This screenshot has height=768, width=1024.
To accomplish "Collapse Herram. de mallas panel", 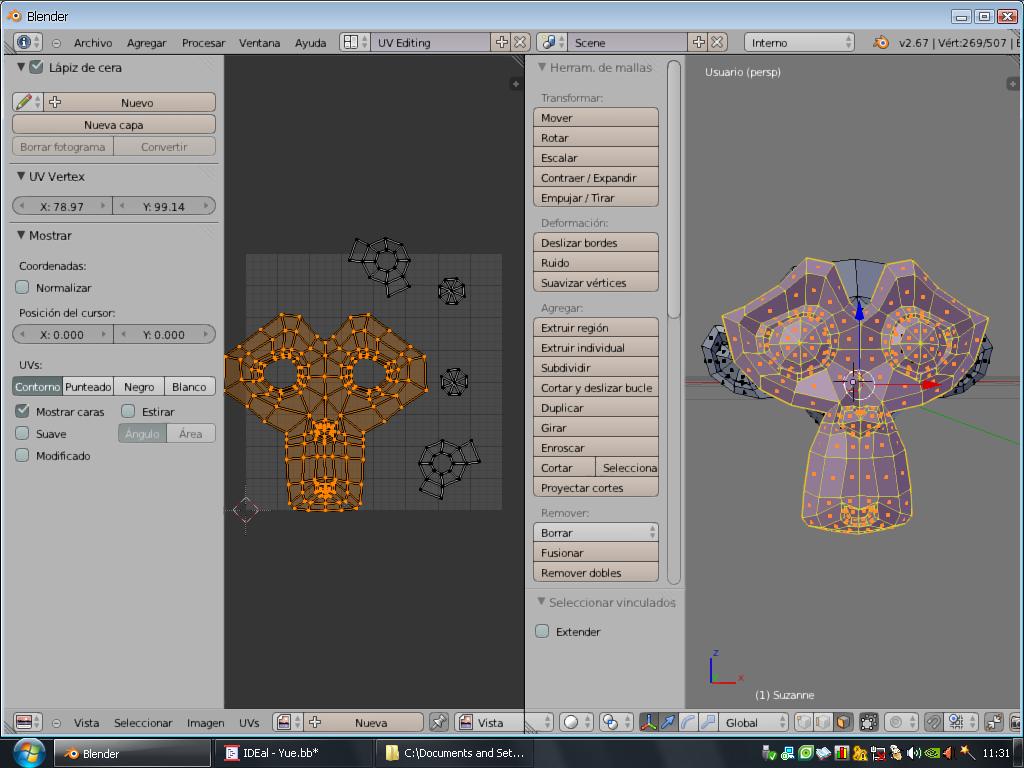I will [x=541, y=67].
